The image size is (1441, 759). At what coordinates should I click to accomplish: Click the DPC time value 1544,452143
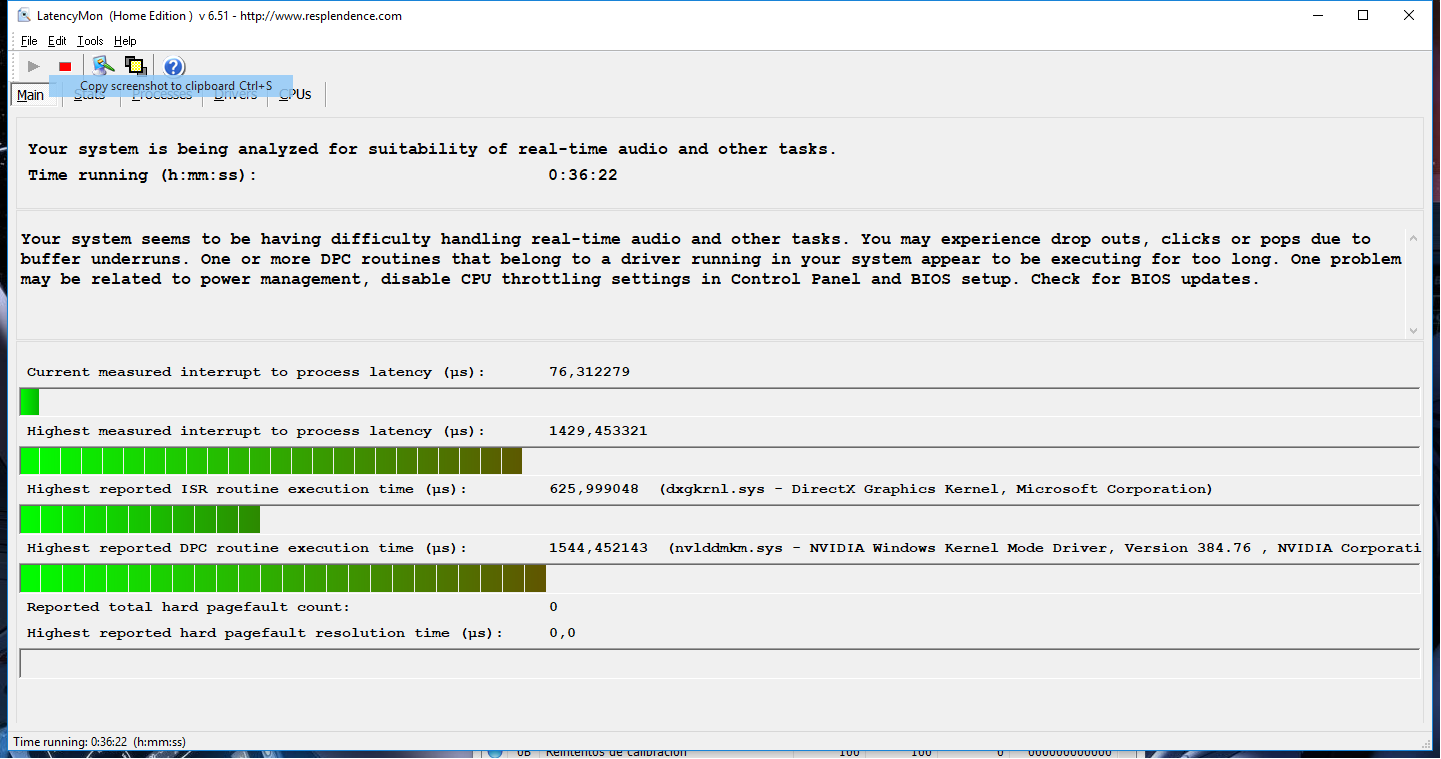click(x=598, y=548)
